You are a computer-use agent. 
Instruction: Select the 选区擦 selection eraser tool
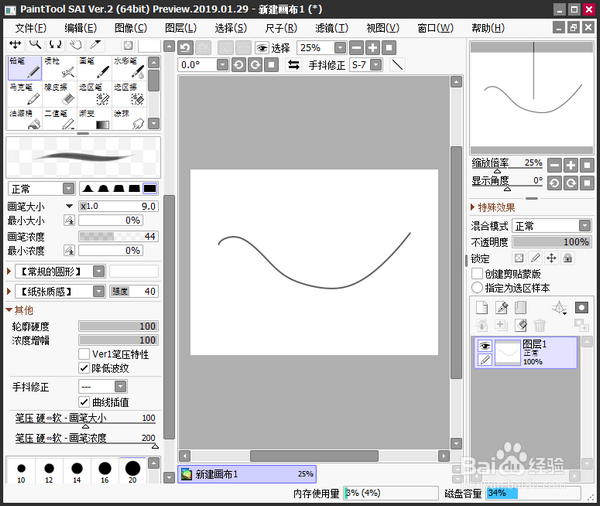click(129, 94)
